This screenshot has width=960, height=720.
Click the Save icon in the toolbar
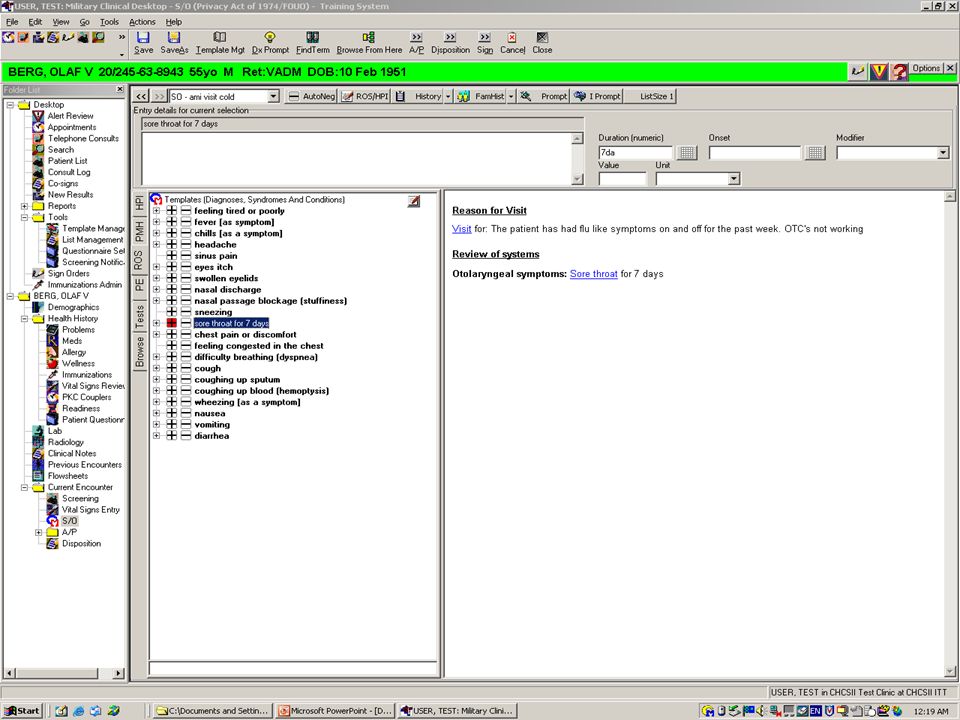point(143,38)
